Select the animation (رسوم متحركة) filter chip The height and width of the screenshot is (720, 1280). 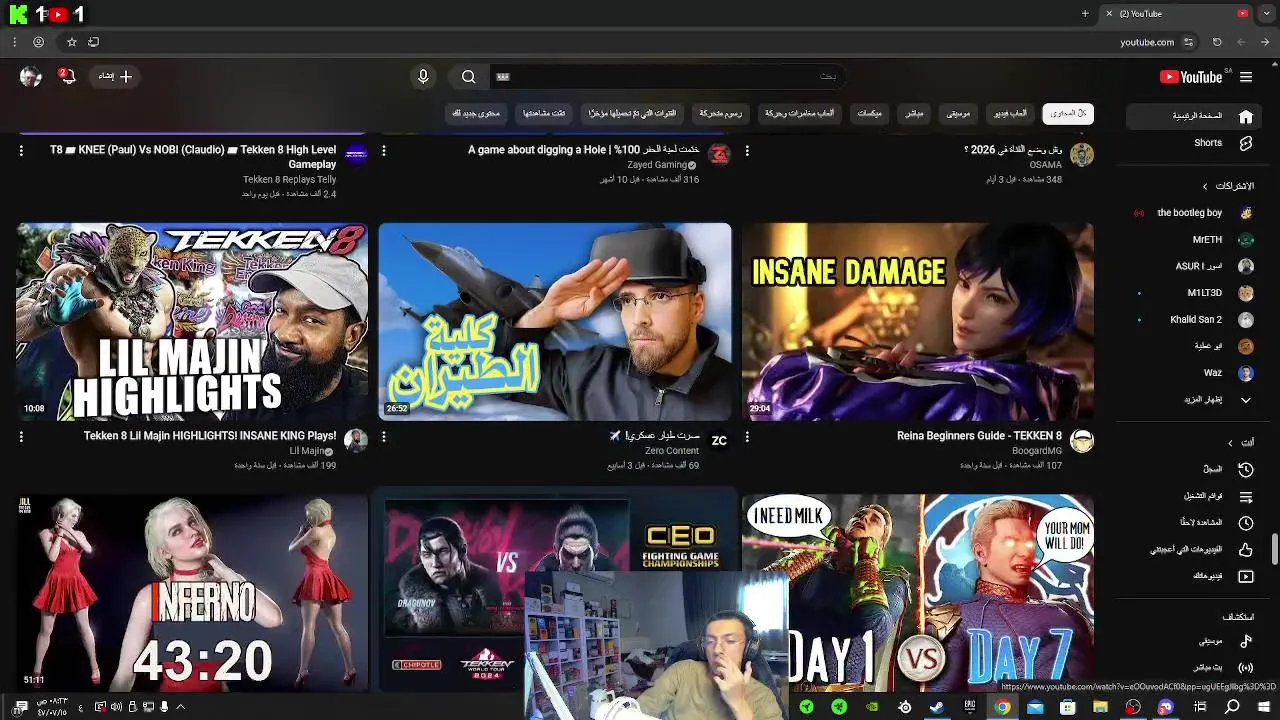720,113
